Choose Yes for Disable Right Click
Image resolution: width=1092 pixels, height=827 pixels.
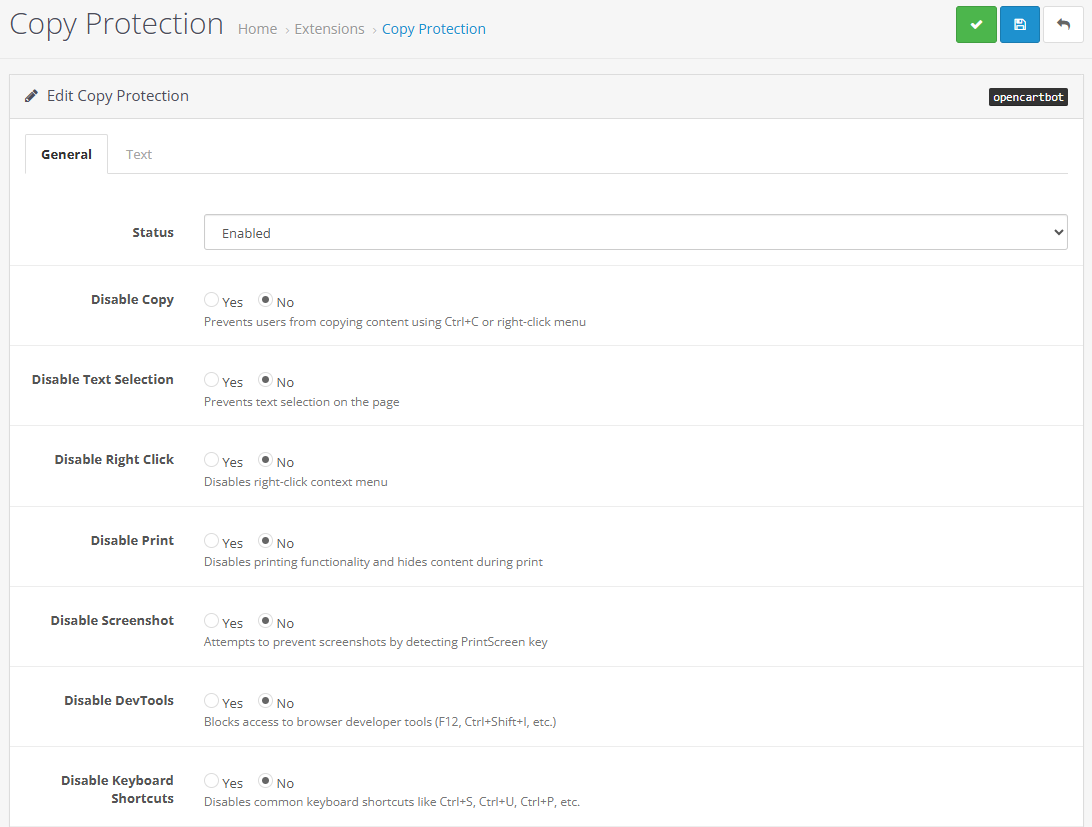[212, 460]
